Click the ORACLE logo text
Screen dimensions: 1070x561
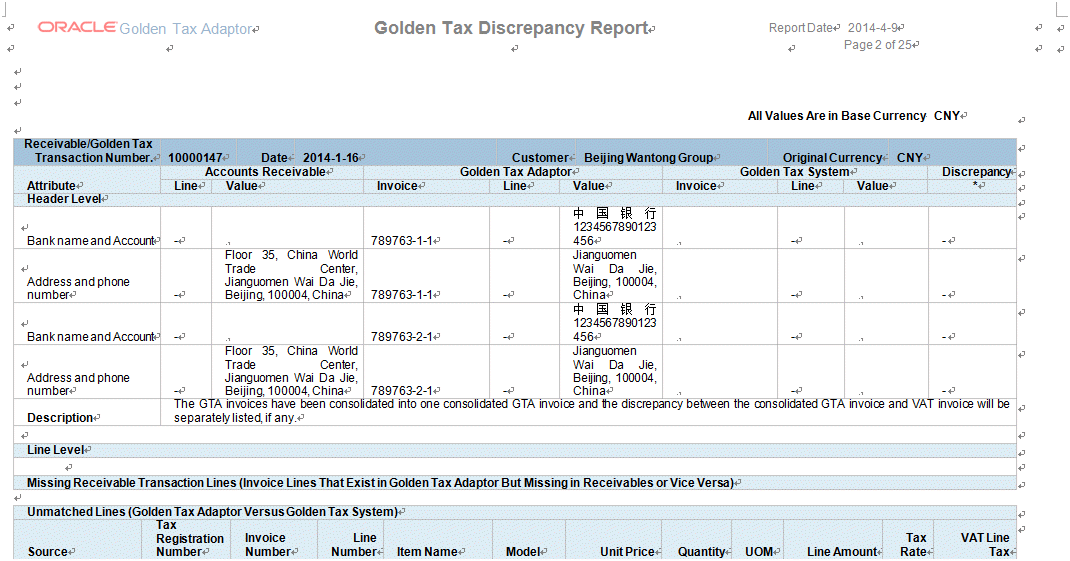(77, 27)
